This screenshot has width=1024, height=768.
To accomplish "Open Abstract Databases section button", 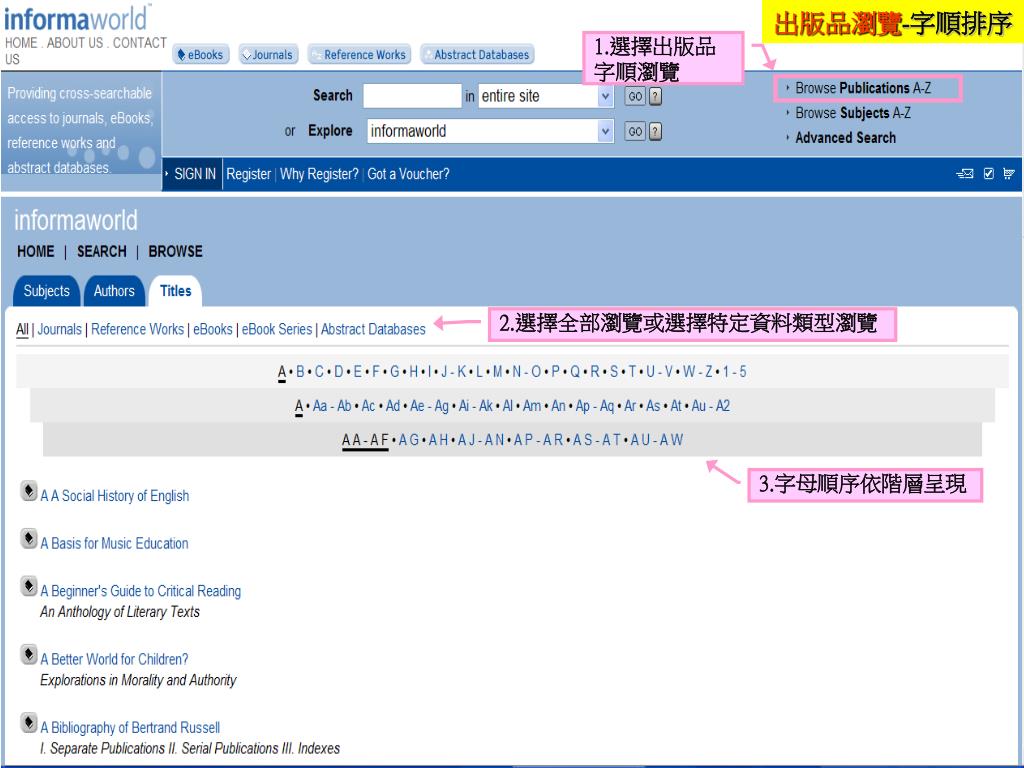I will click(477, 55).
